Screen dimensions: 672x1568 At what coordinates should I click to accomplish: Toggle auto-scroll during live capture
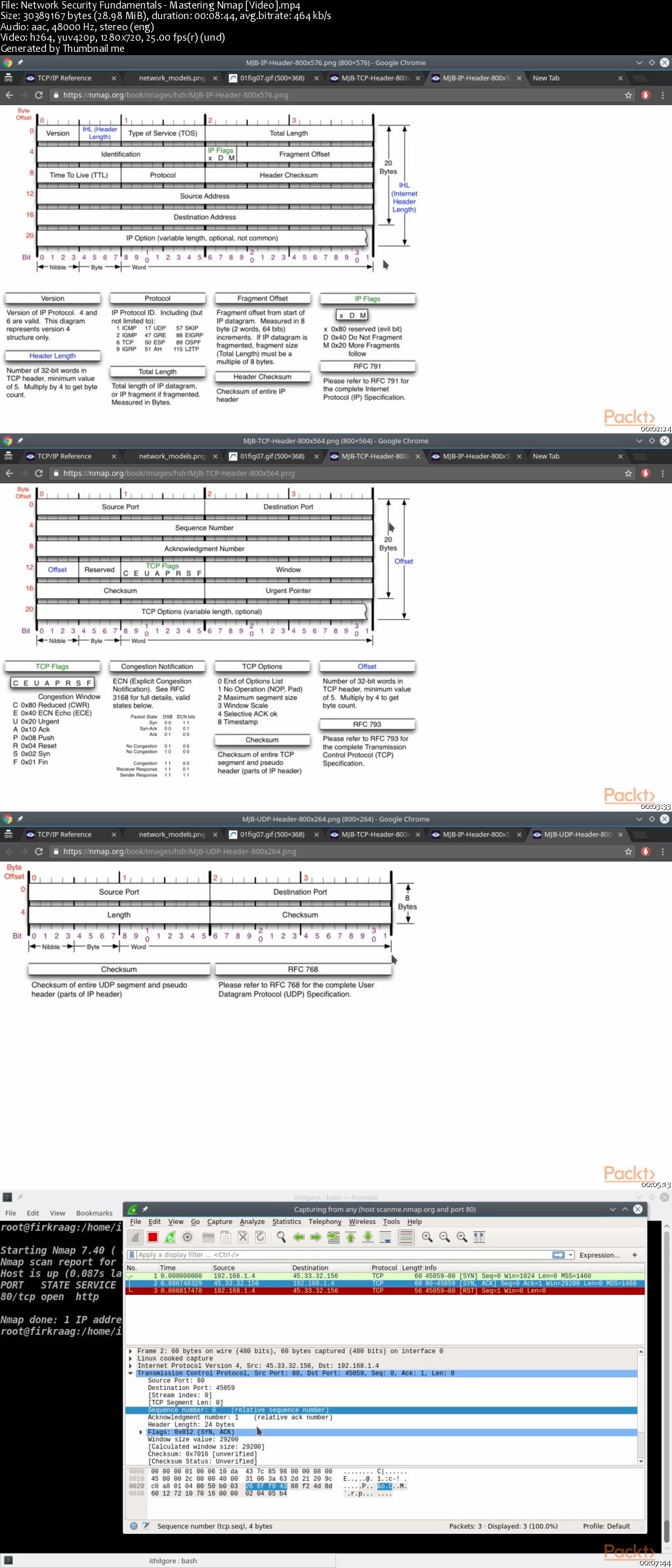[x=385, y=1237]
